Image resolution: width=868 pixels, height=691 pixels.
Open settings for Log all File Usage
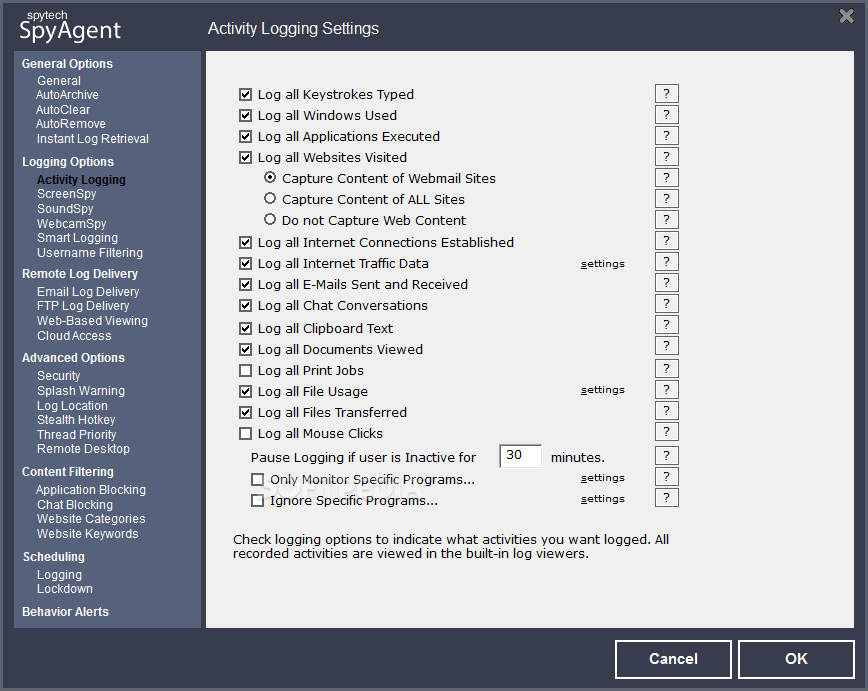602,390
